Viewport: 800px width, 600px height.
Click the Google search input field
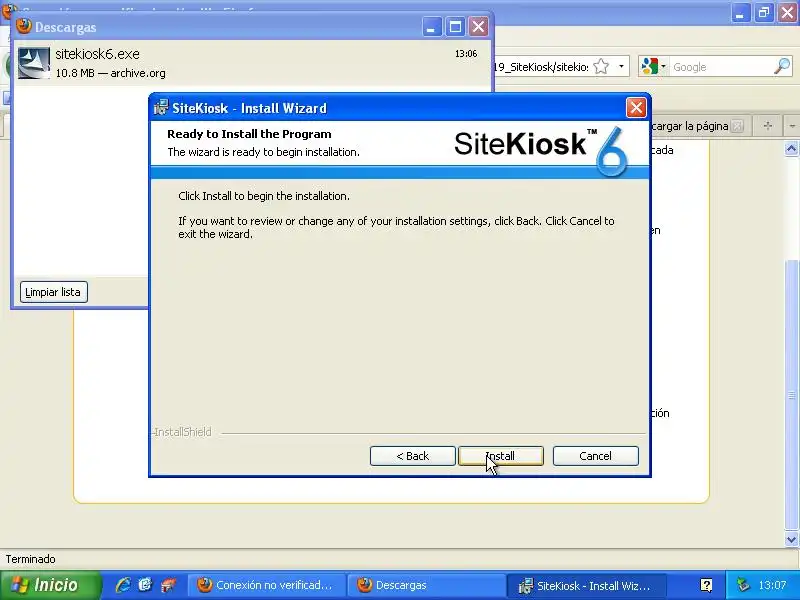(x=720, y=67)
